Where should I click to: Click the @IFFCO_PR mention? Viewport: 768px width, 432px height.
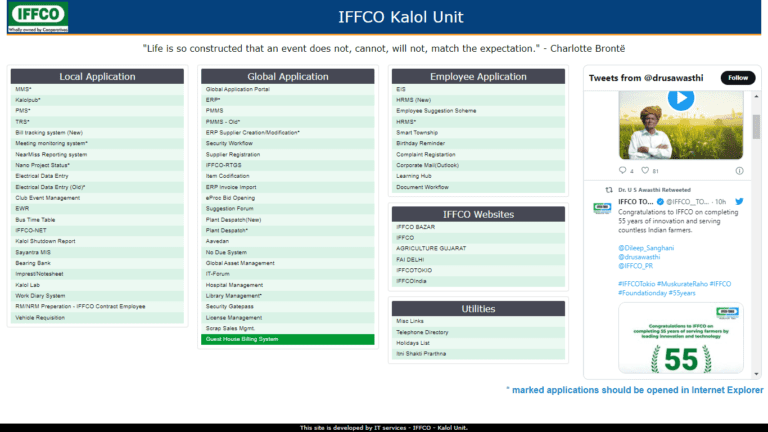635,266
